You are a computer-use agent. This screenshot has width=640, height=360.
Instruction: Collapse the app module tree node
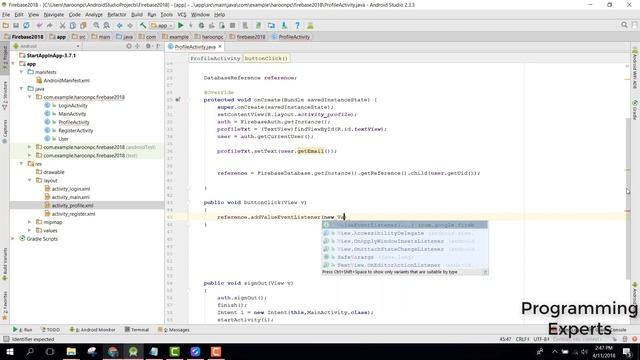[13, 64]
